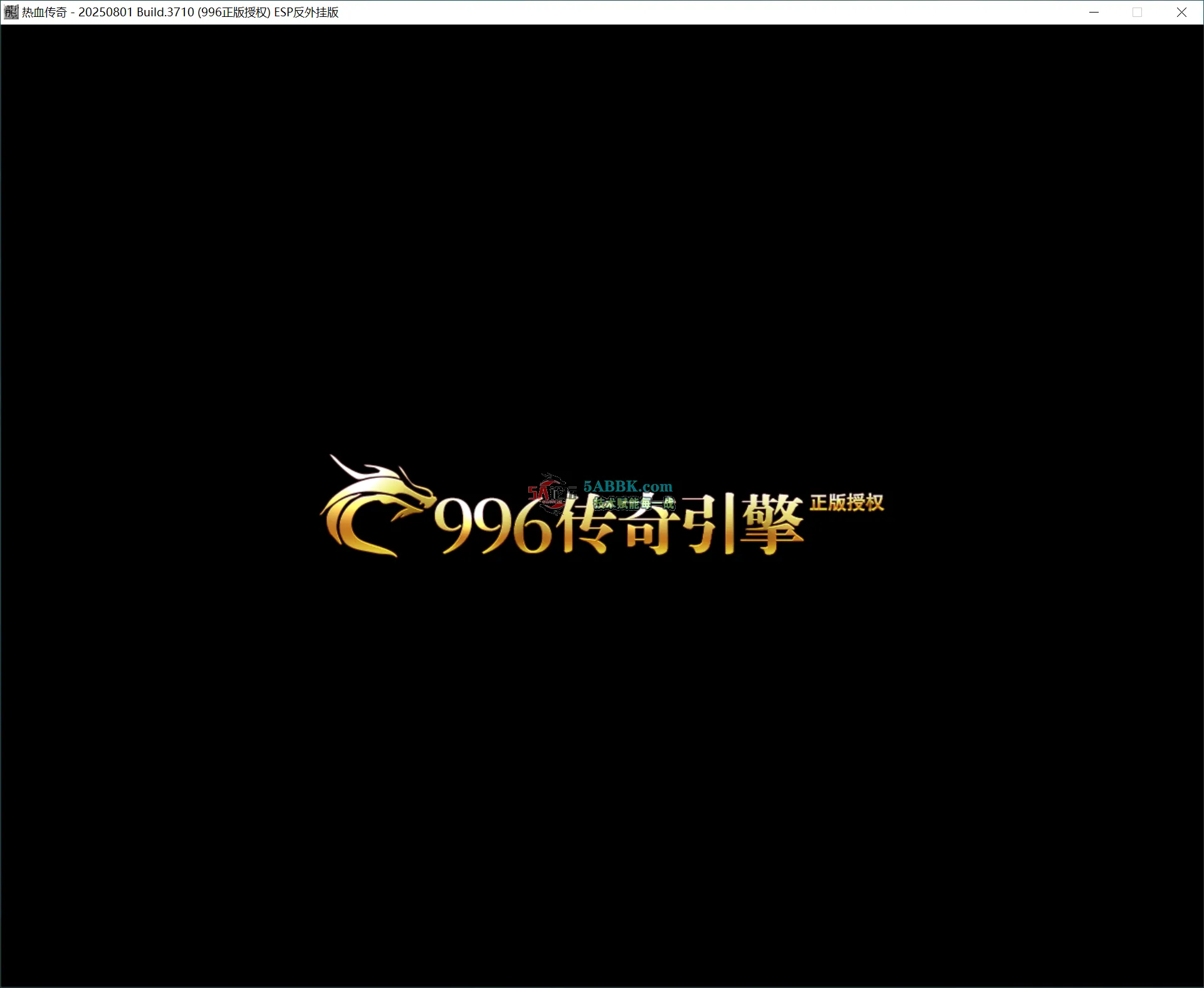
Task: Click the window title text 热血传奇
Action: (44, 13)
